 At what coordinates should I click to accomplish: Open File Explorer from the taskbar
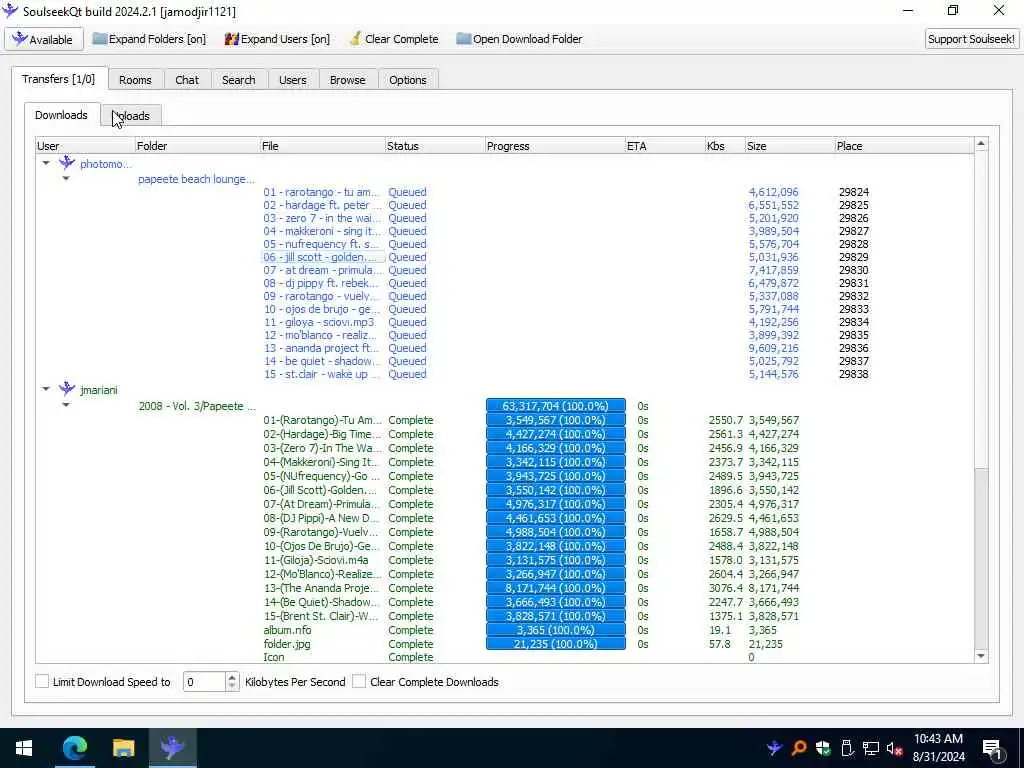tap(123, 748)
